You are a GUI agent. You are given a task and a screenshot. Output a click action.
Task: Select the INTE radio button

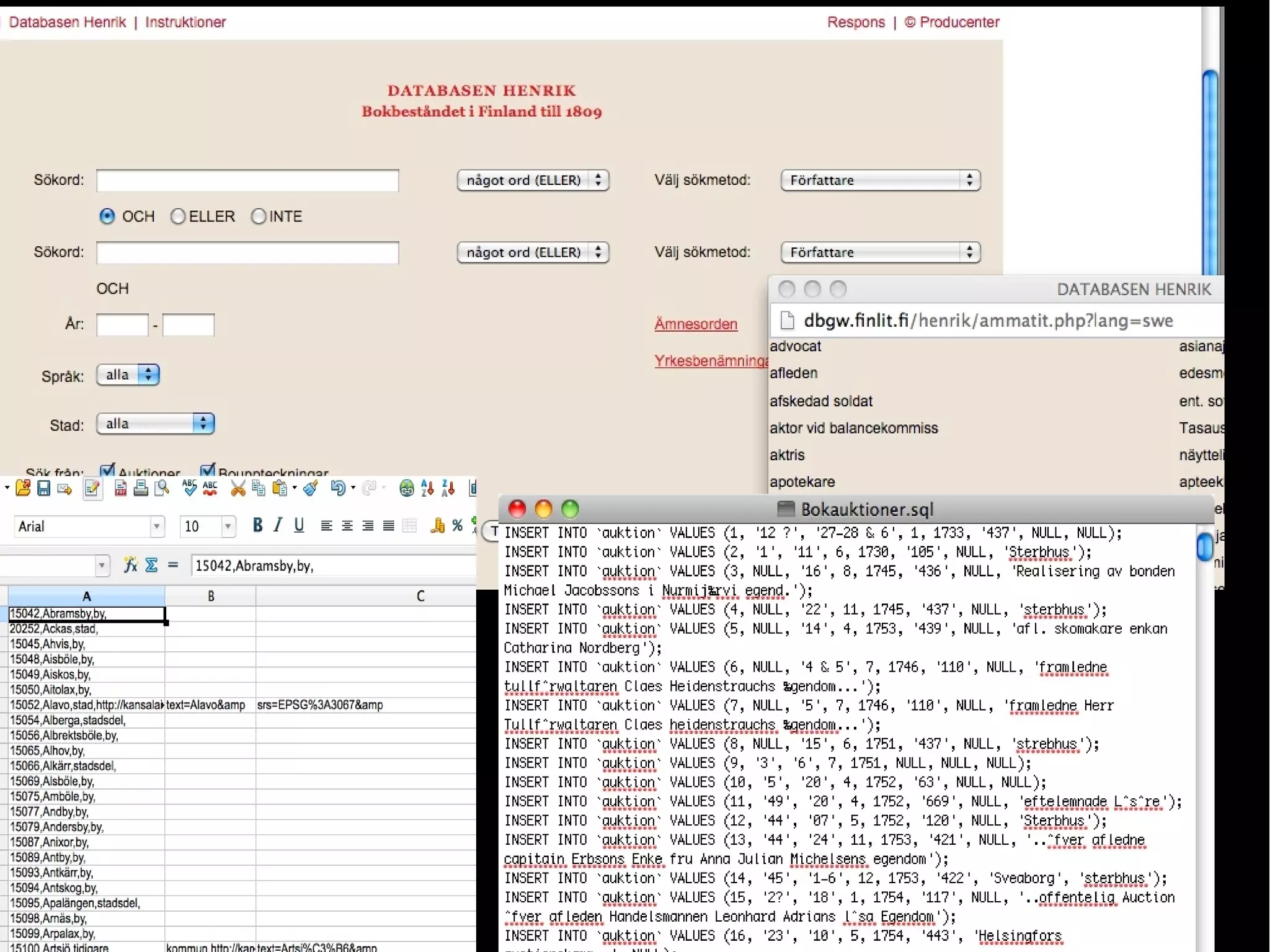coord(259,216)
